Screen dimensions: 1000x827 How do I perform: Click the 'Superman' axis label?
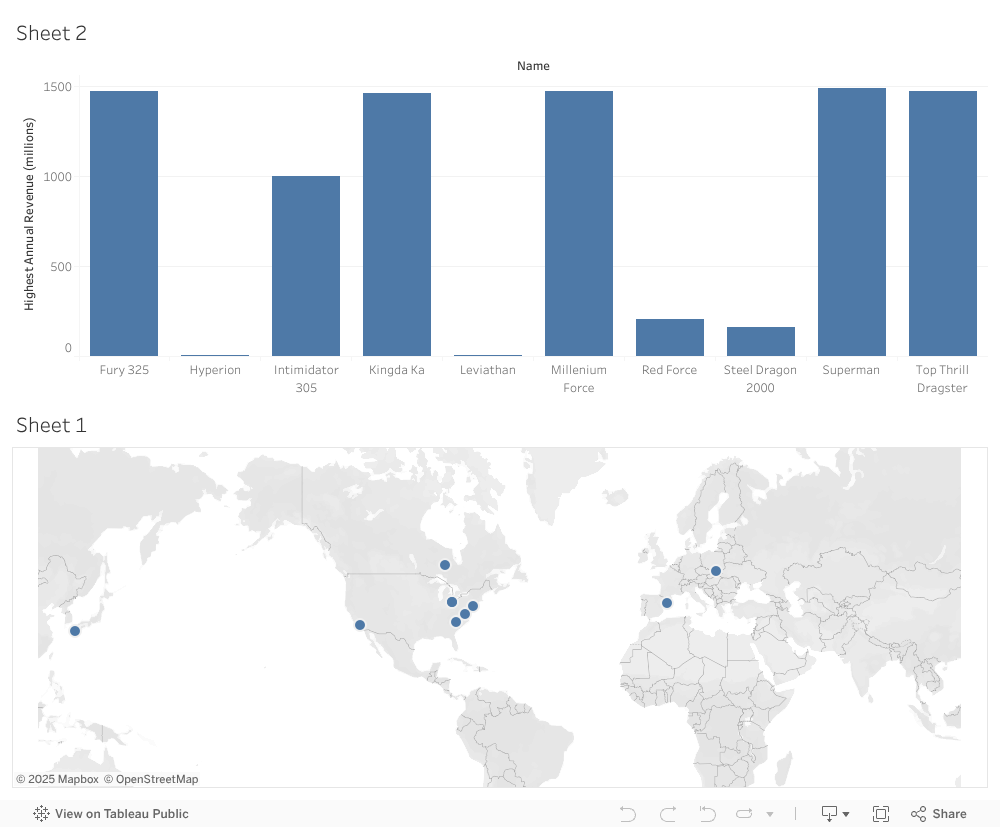(x=851, y=370)
